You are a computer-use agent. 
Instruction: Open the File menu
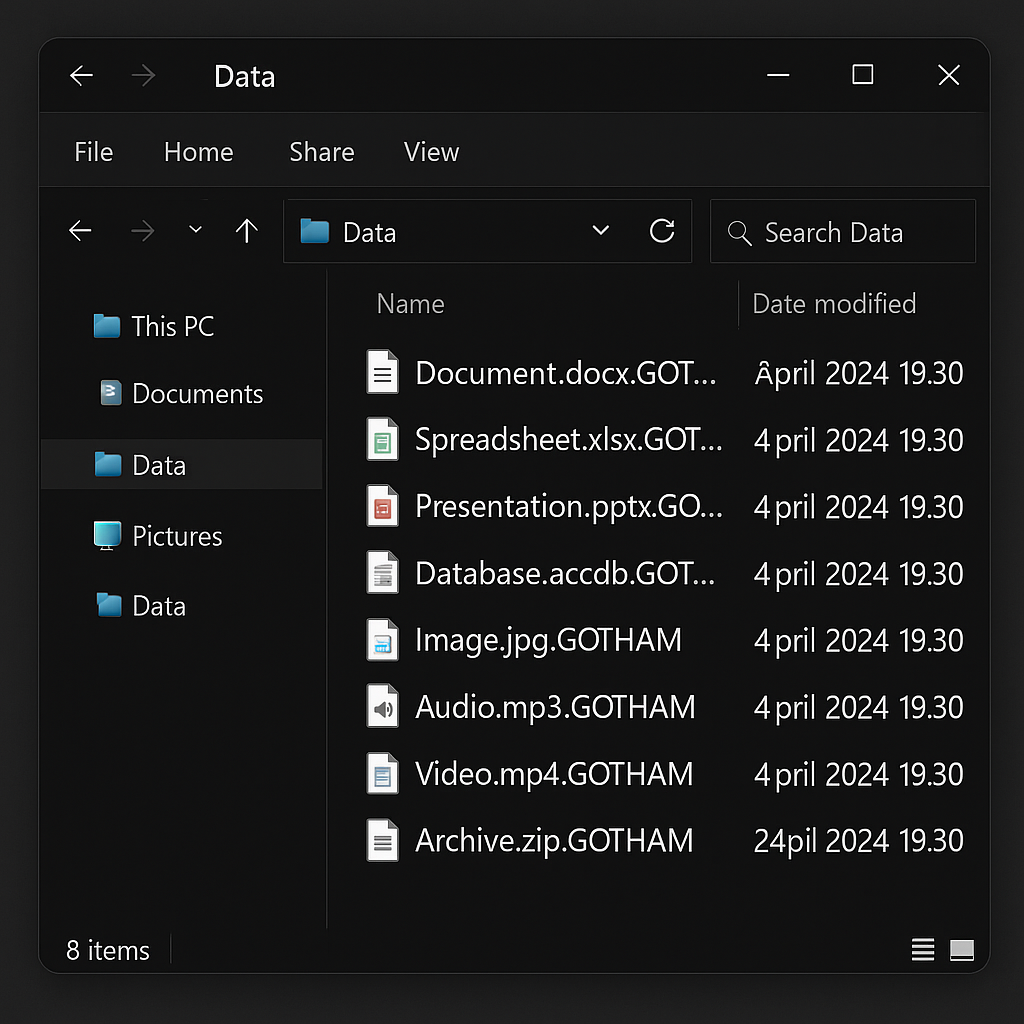pyautogui.click(x=94, y=152)
